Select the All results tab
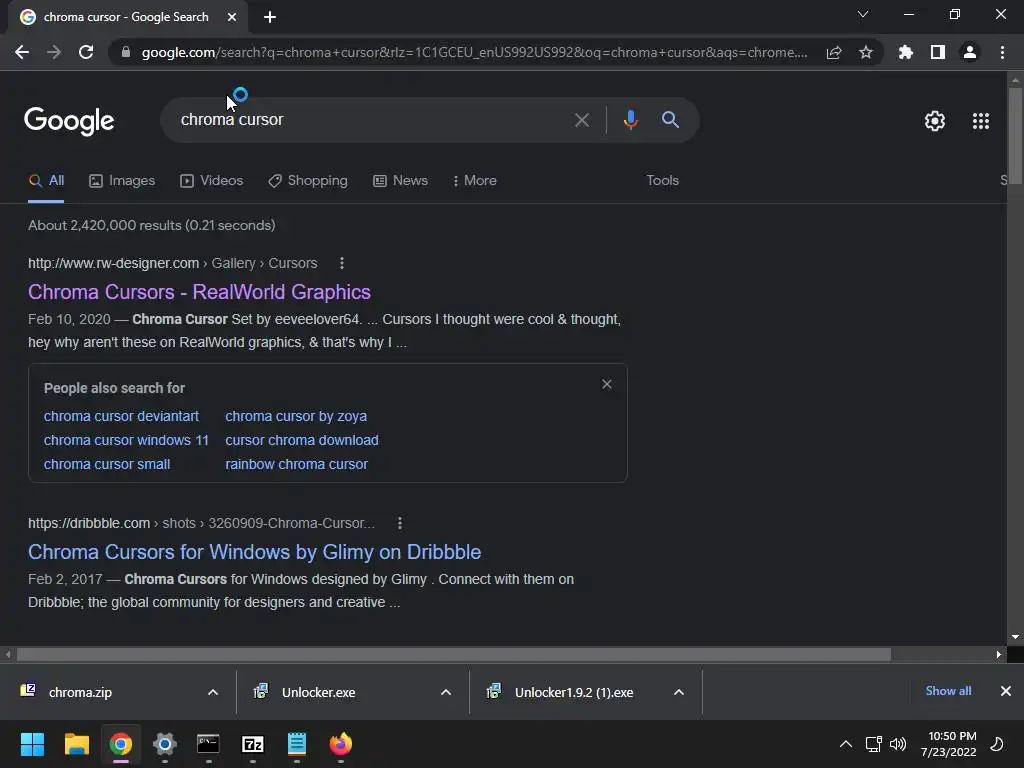Viewport: 1024px width, 768px height. (46, 181)
